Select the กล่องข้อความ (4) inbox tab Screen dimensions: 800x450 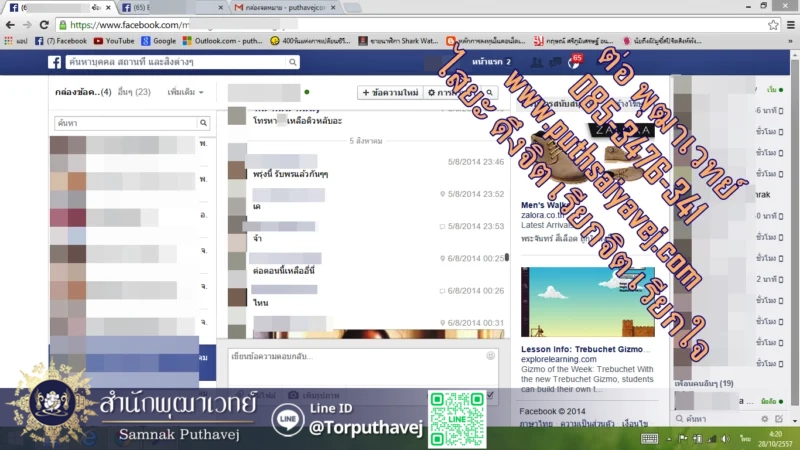pyautogui.click(x=83, y=92)
